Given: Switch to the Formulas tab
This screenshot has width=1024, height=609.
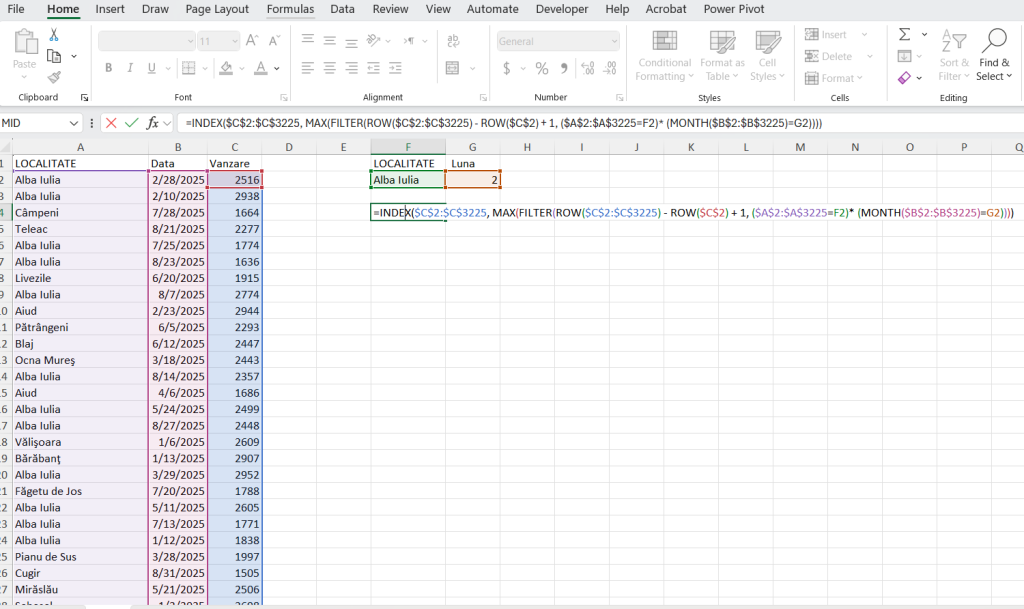Looking at the screenshot, I should (290, 9).
